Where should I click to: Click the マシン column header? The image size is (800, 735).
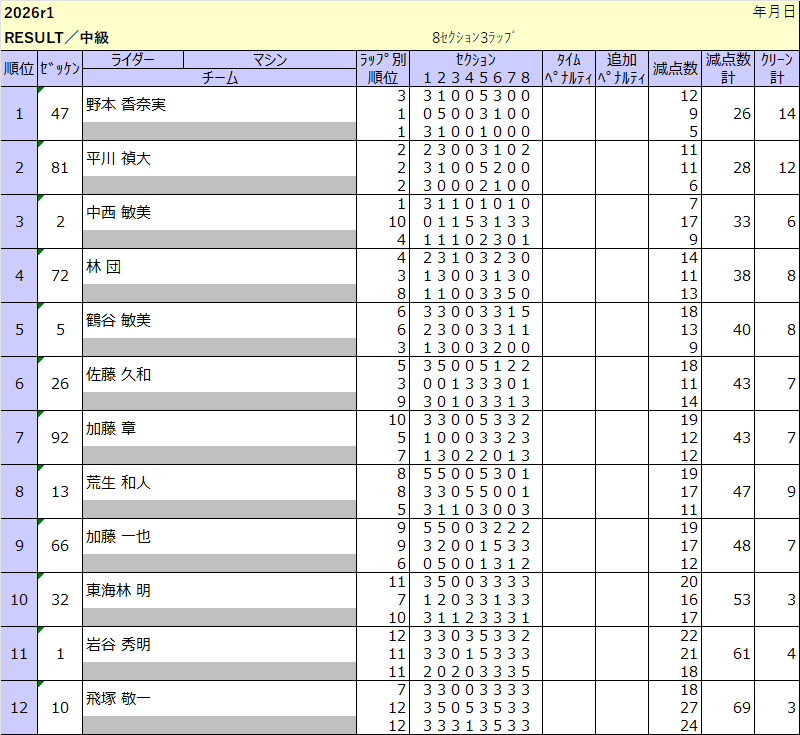point(270,60)
